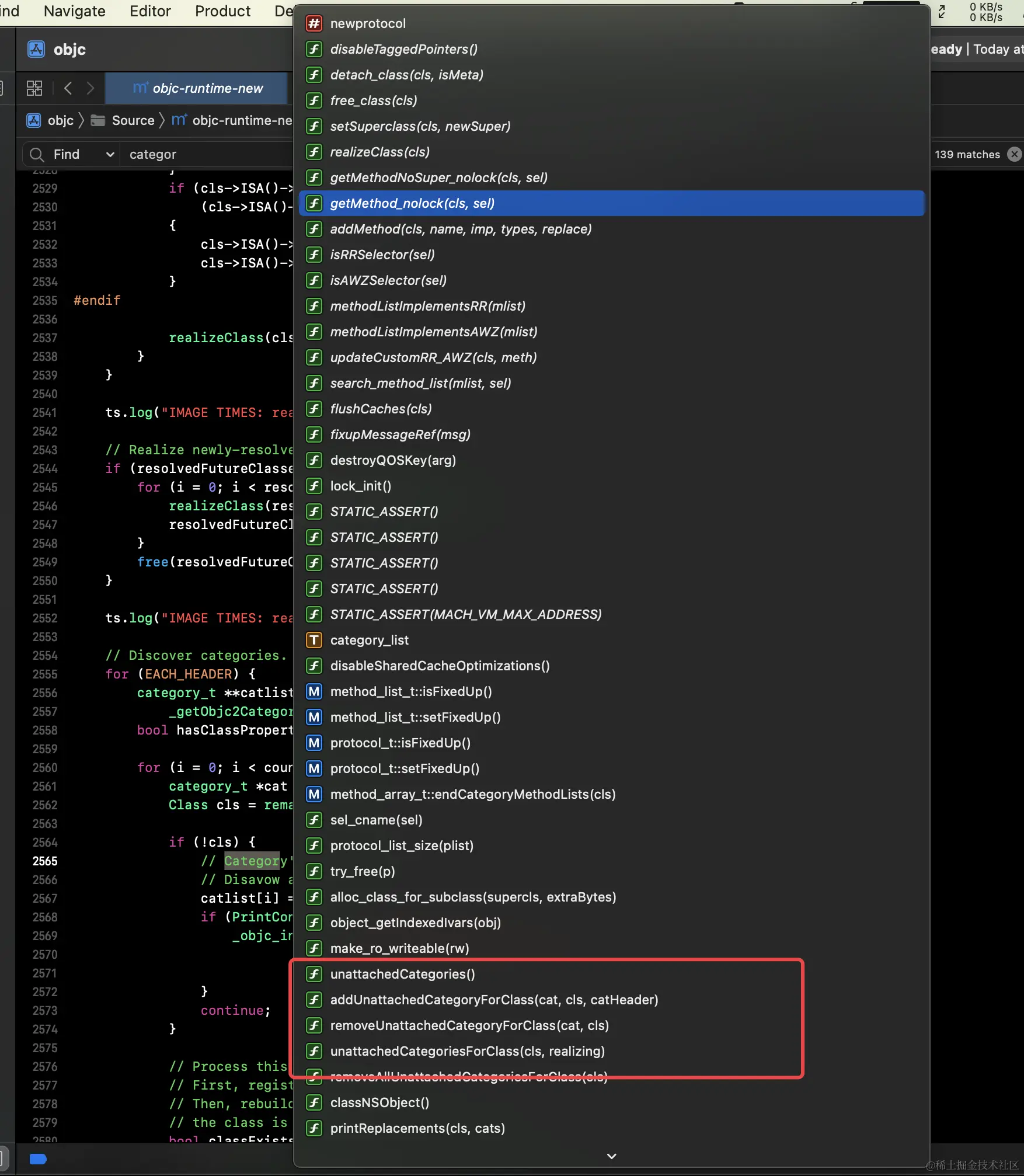Select disableSharedCacheOptimizations() entry
The image size is (1024, 1176).
pyautogui.click(x=612, y=666)
